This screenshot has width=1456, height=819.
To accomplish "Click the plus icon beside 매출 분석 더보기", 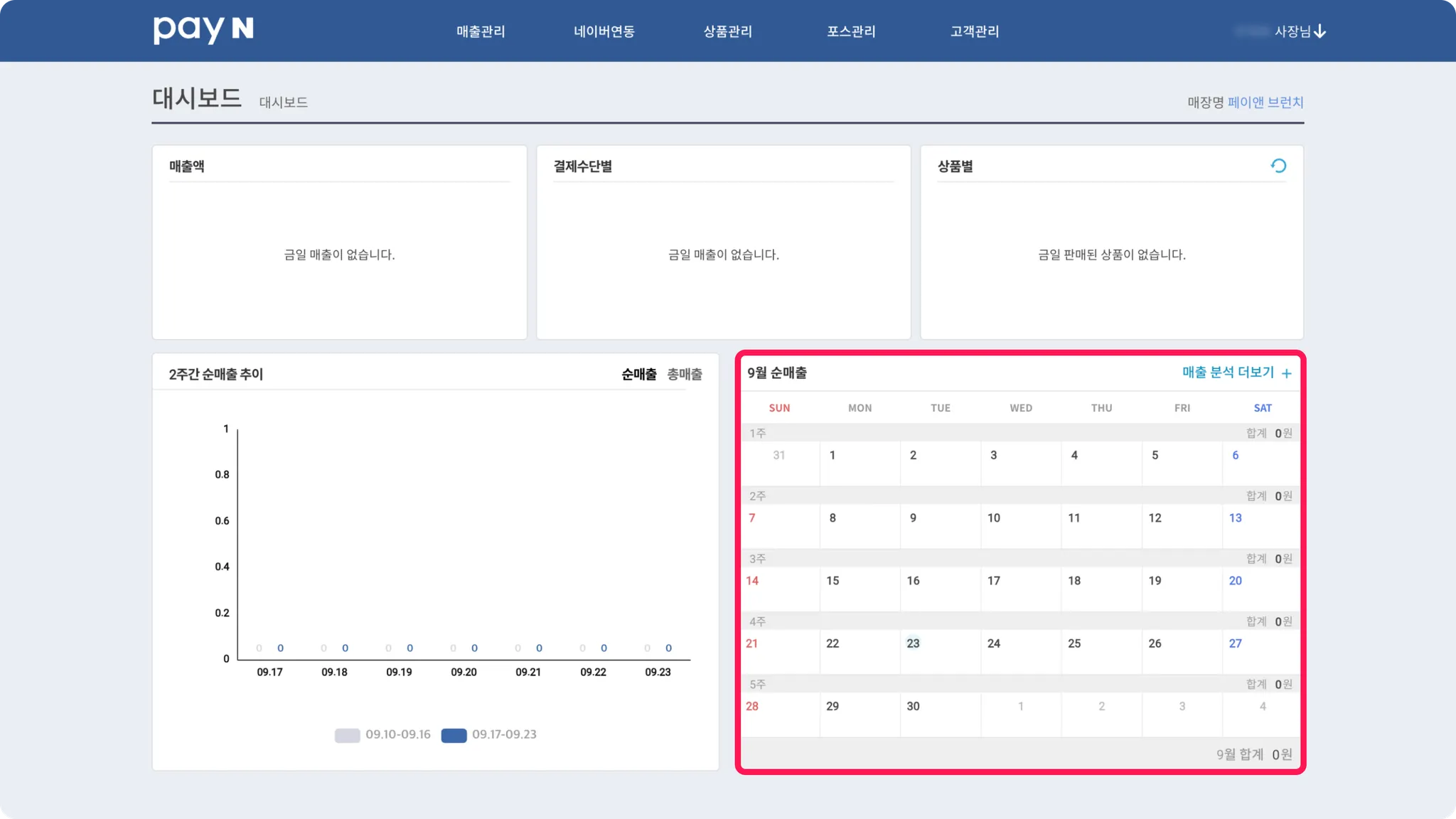I will 1286,373.
